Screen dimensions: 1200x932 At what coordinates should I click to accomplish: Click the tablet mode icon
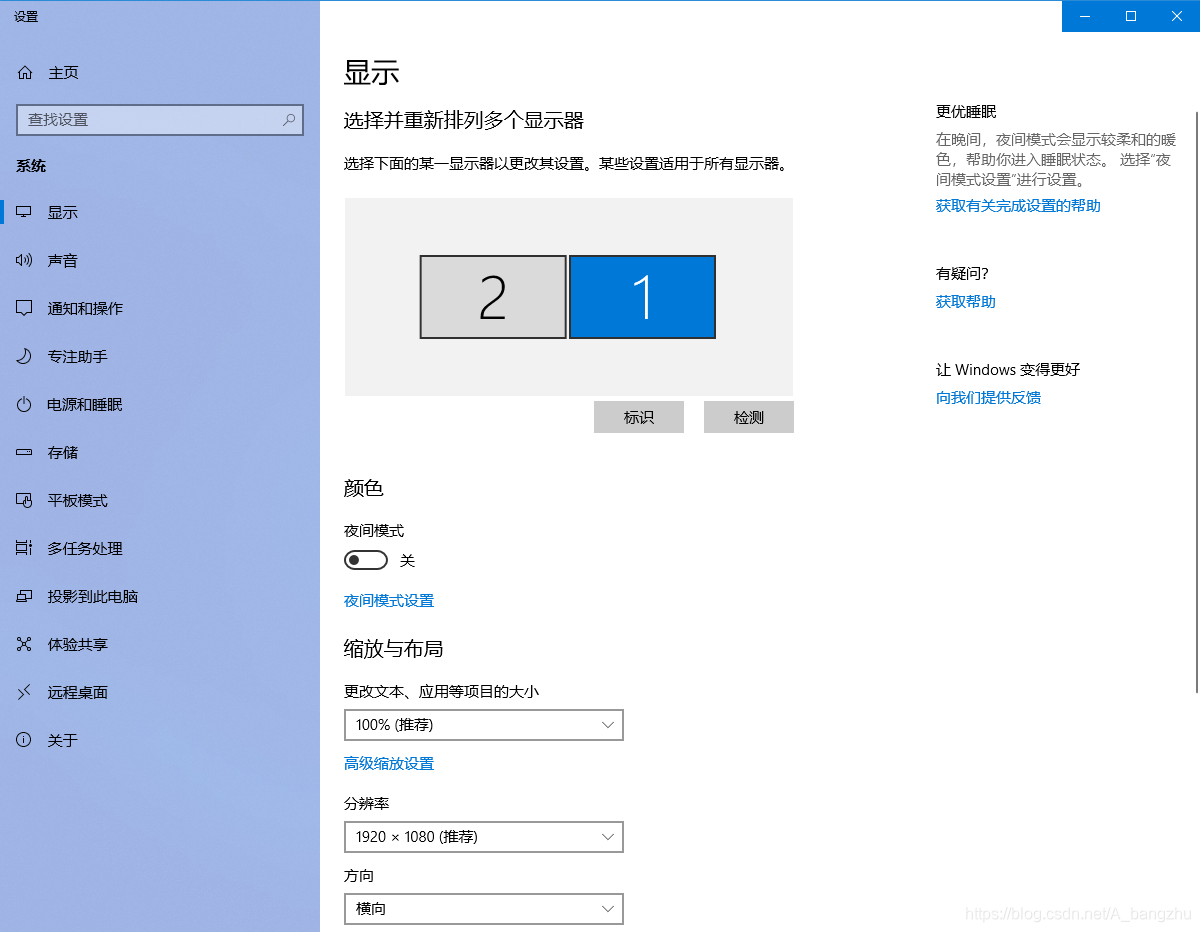coord(25,501)
